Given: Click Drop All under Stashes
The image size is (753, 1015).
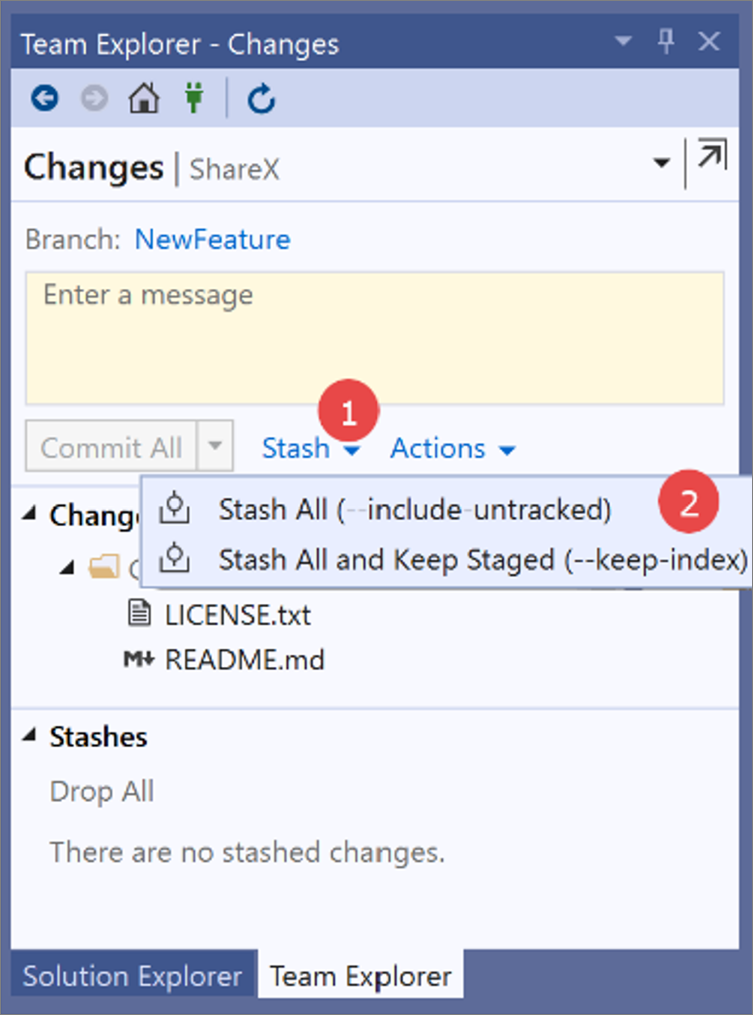Looking at the screenshot, I should 102,791.
